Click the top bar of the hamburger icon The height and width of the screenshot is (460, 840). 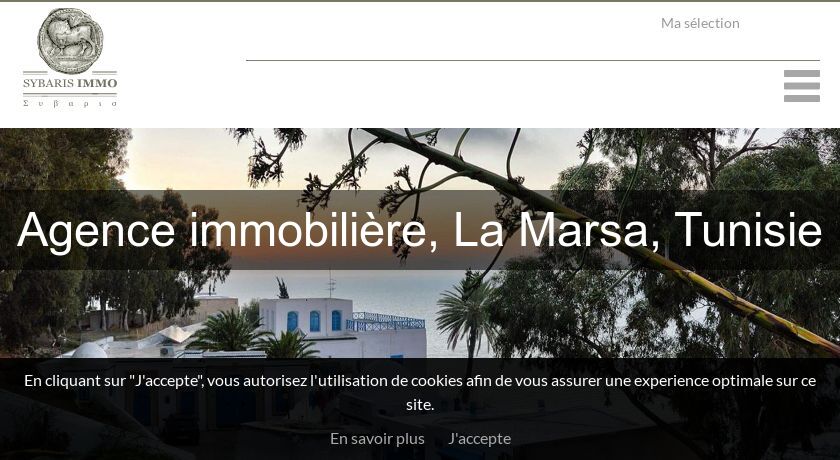tap(801, 73)
